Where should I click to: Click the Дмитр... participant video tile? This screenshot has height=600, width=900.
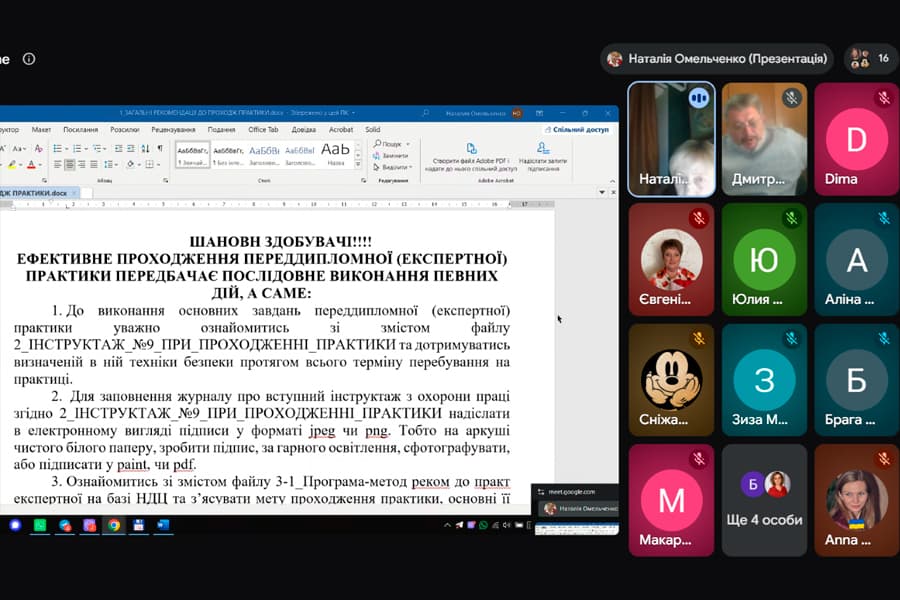764,138
